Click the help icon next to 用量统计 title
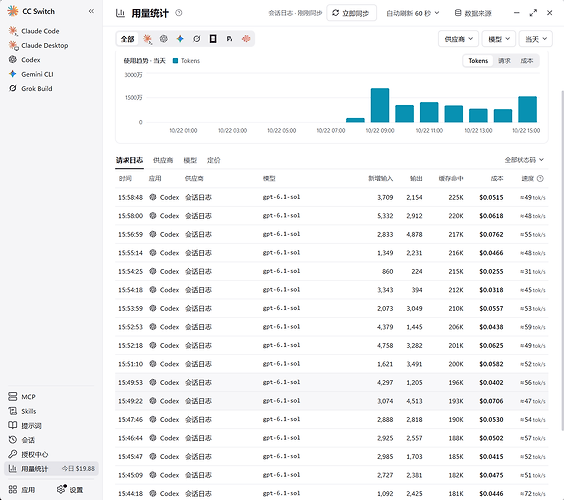Screen dimensions: 564x500 [179, 13]
